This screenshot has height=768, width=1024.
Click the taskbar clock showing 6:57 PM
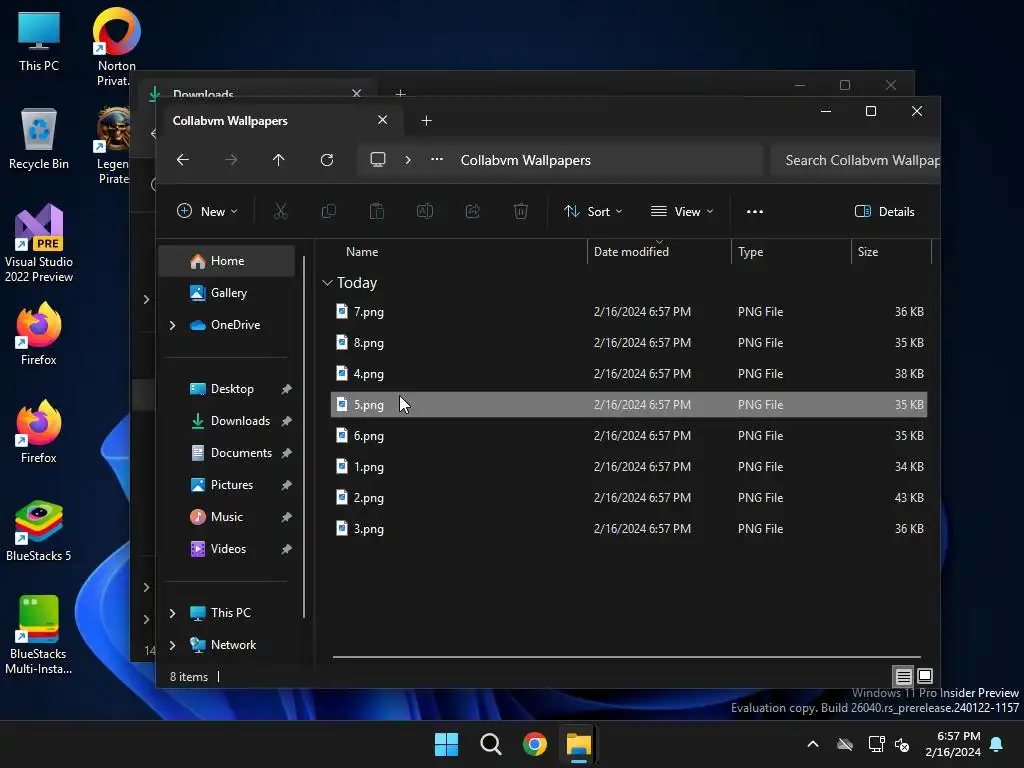point(953,744)
